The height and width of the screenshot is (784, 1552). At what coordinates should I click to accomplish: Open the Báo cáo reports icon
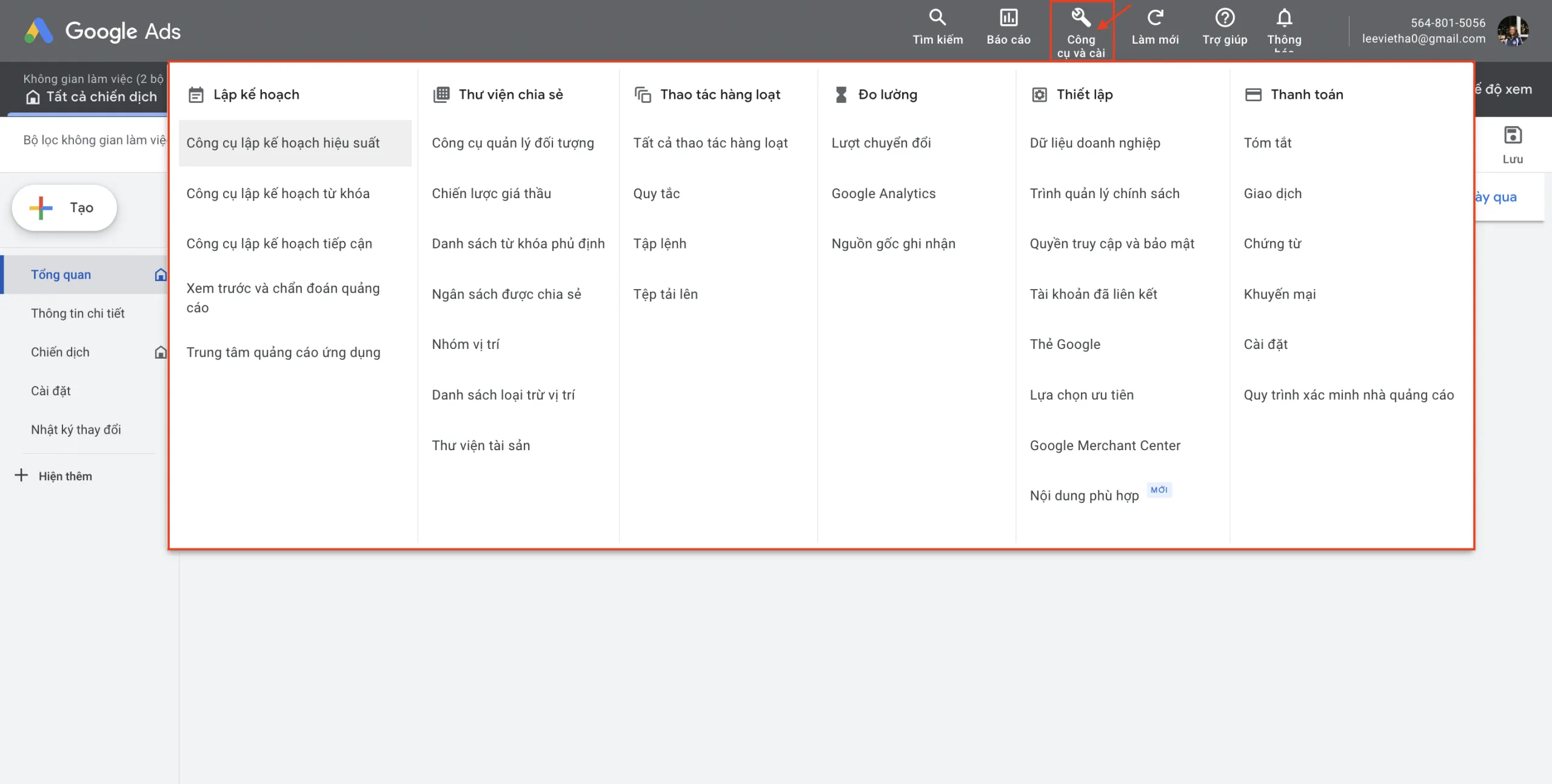(1008, 17)
